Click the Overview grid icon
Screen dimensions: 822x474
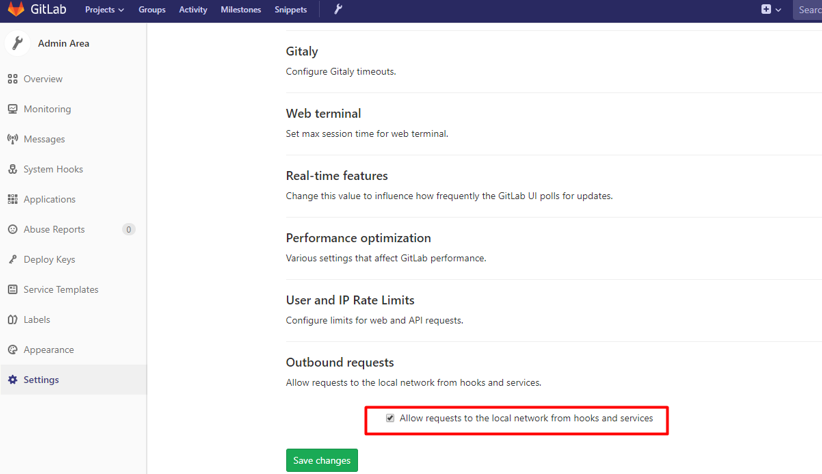(13, 79)
